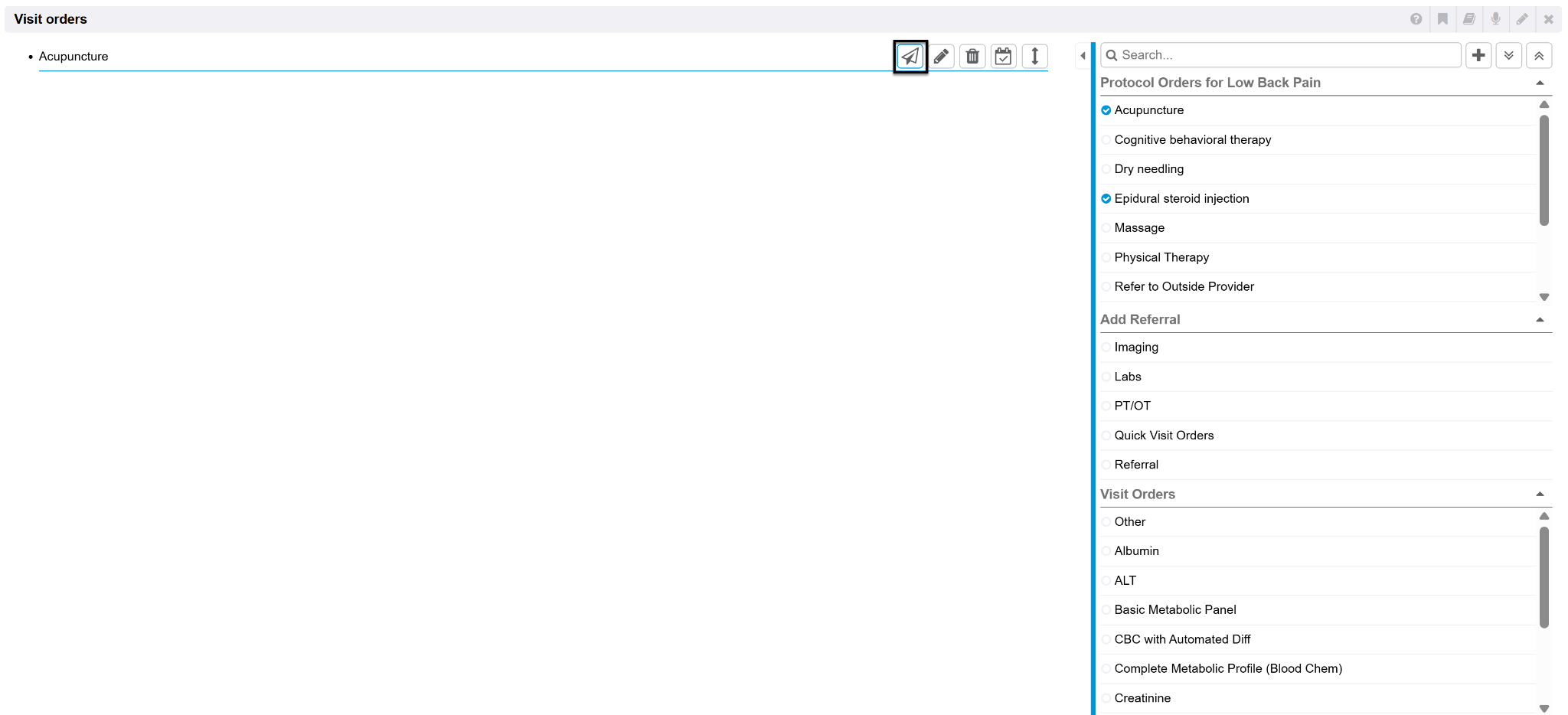Delete the Acupuncture order with trash icon
The width and height of the screenshot is (1568, 715).
(972, 57)
